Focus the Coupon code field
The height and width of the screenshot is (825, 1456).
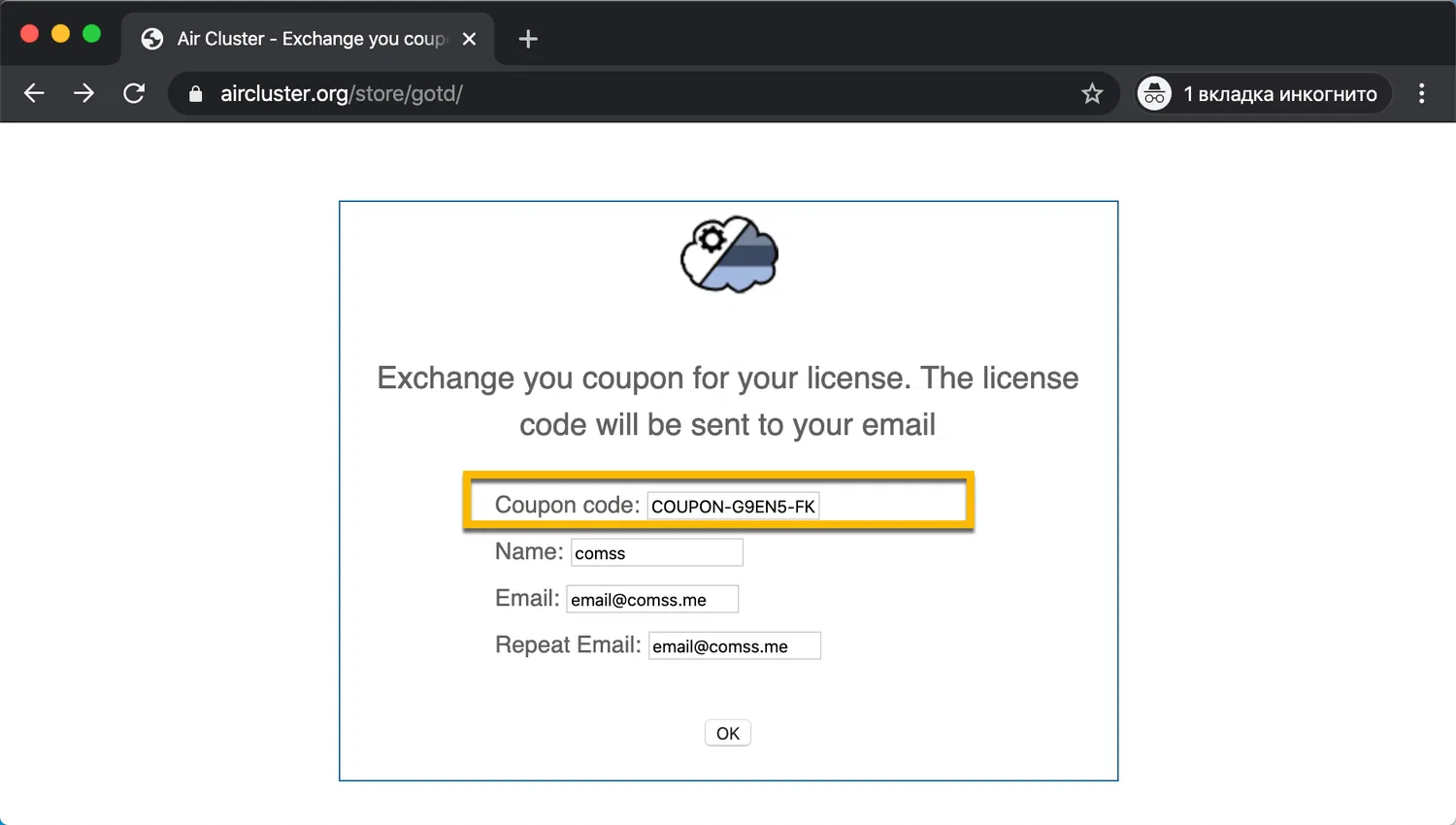734,506
